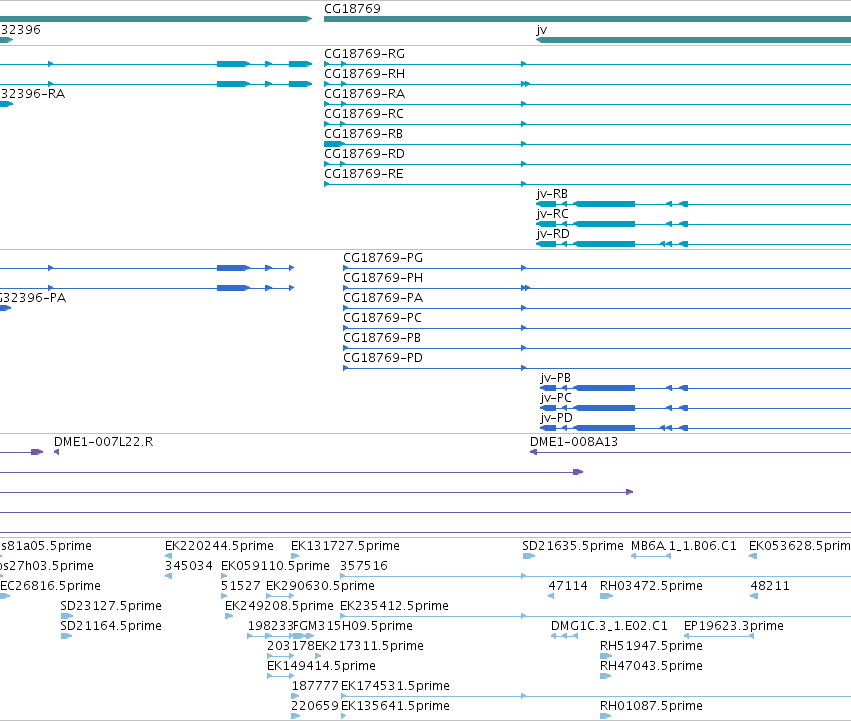851x721 pixels.
Task: Click the jv gene label
Action: pos(542,29)
